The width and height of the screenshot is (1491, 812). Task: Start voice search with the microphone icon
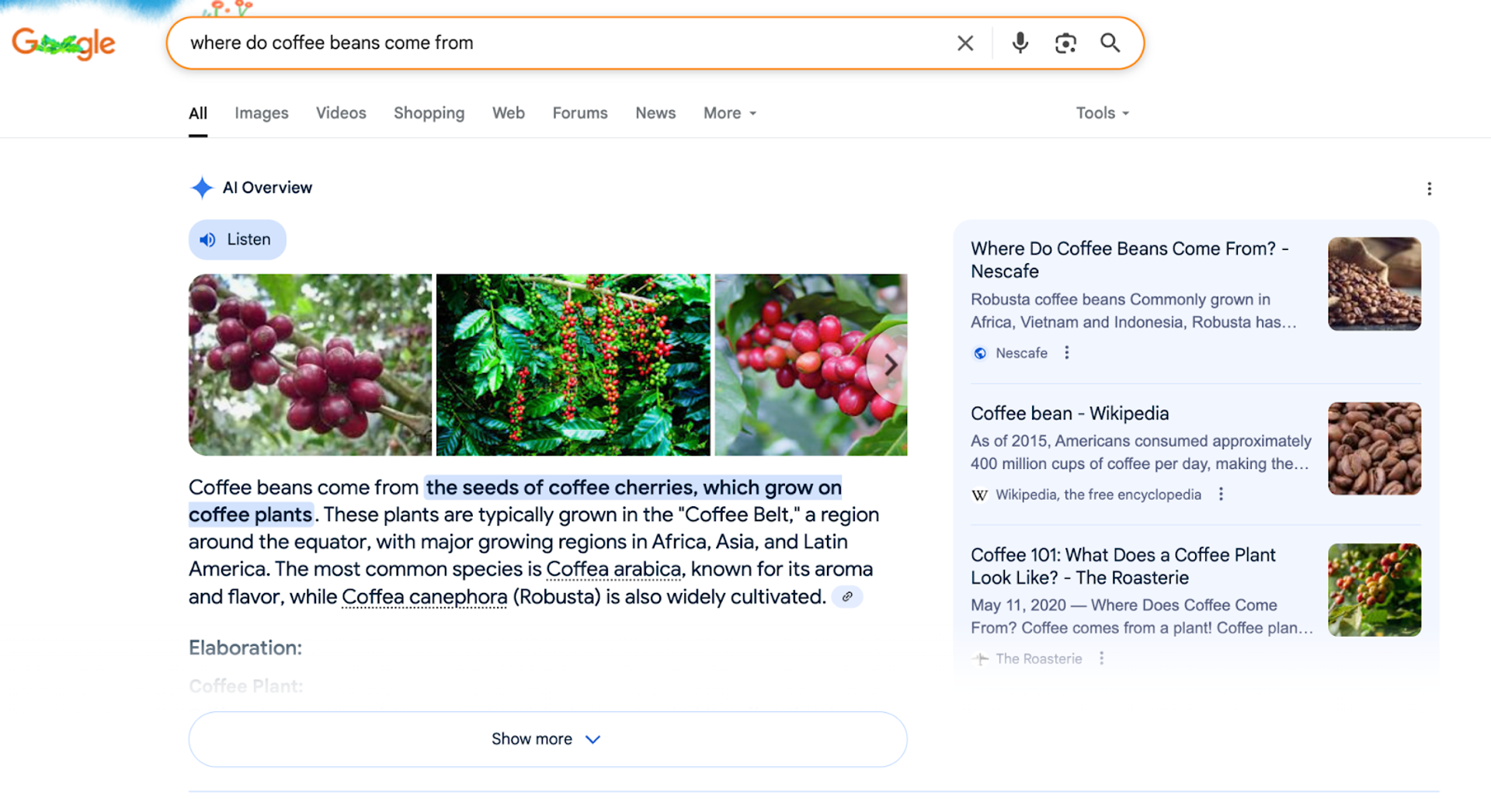pos(1020,43)
